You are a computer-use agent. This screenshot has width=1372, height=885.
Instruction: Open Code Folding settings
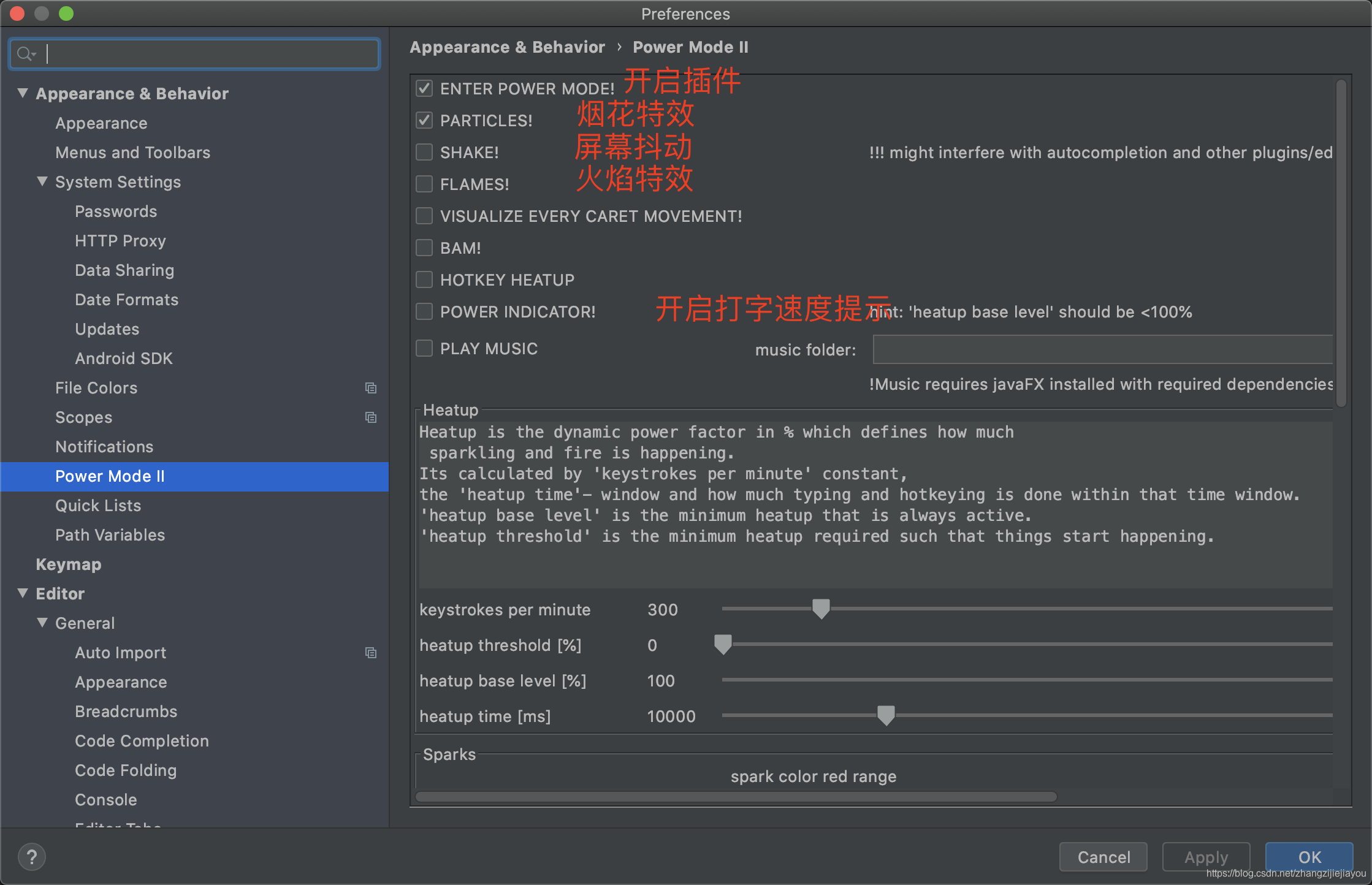[126, 770]
